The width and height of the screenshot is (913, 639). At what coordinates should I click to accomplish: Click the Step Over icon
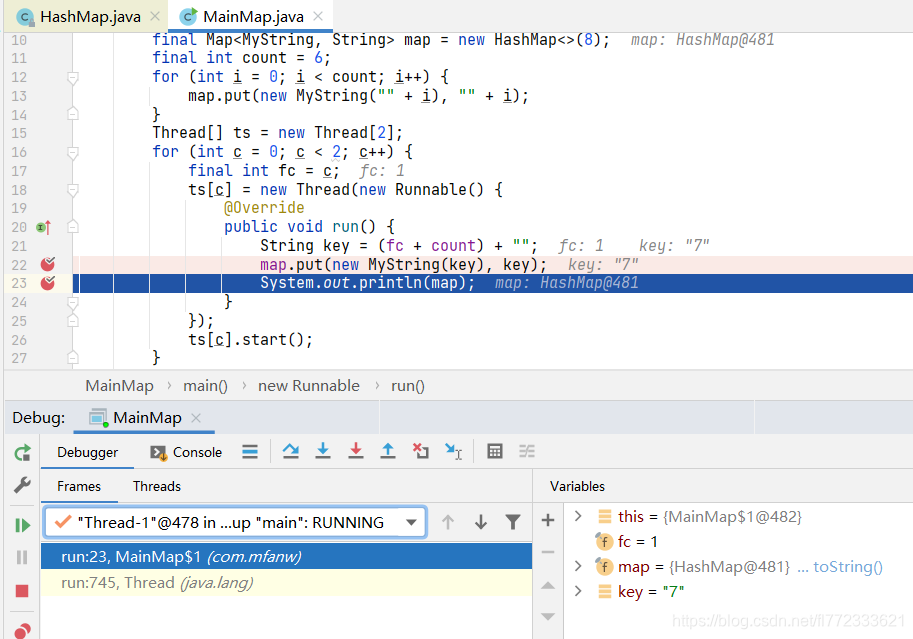click(291, 451)
